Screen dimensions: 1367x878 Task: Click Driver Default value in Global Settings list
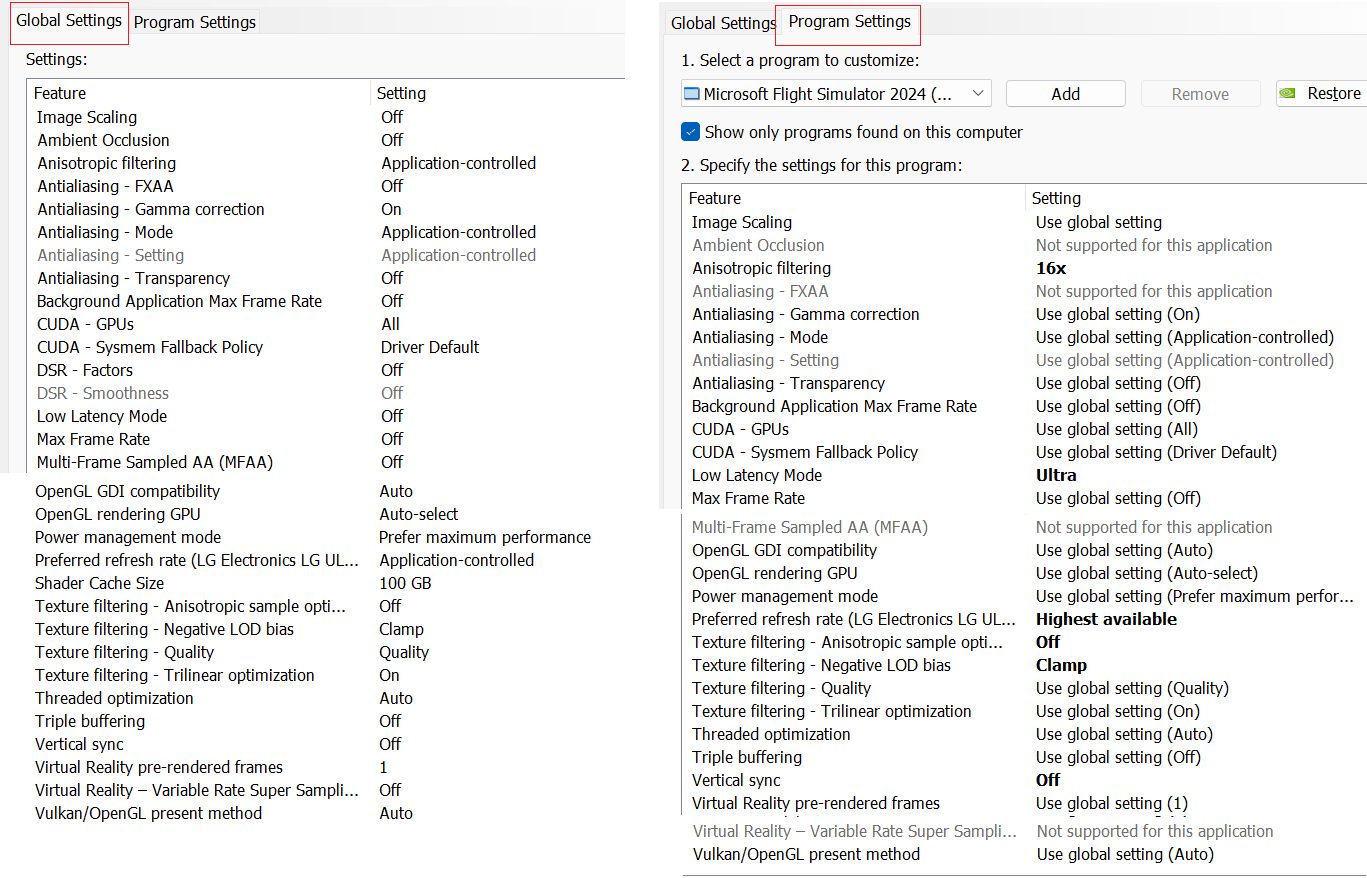(430, 347)
